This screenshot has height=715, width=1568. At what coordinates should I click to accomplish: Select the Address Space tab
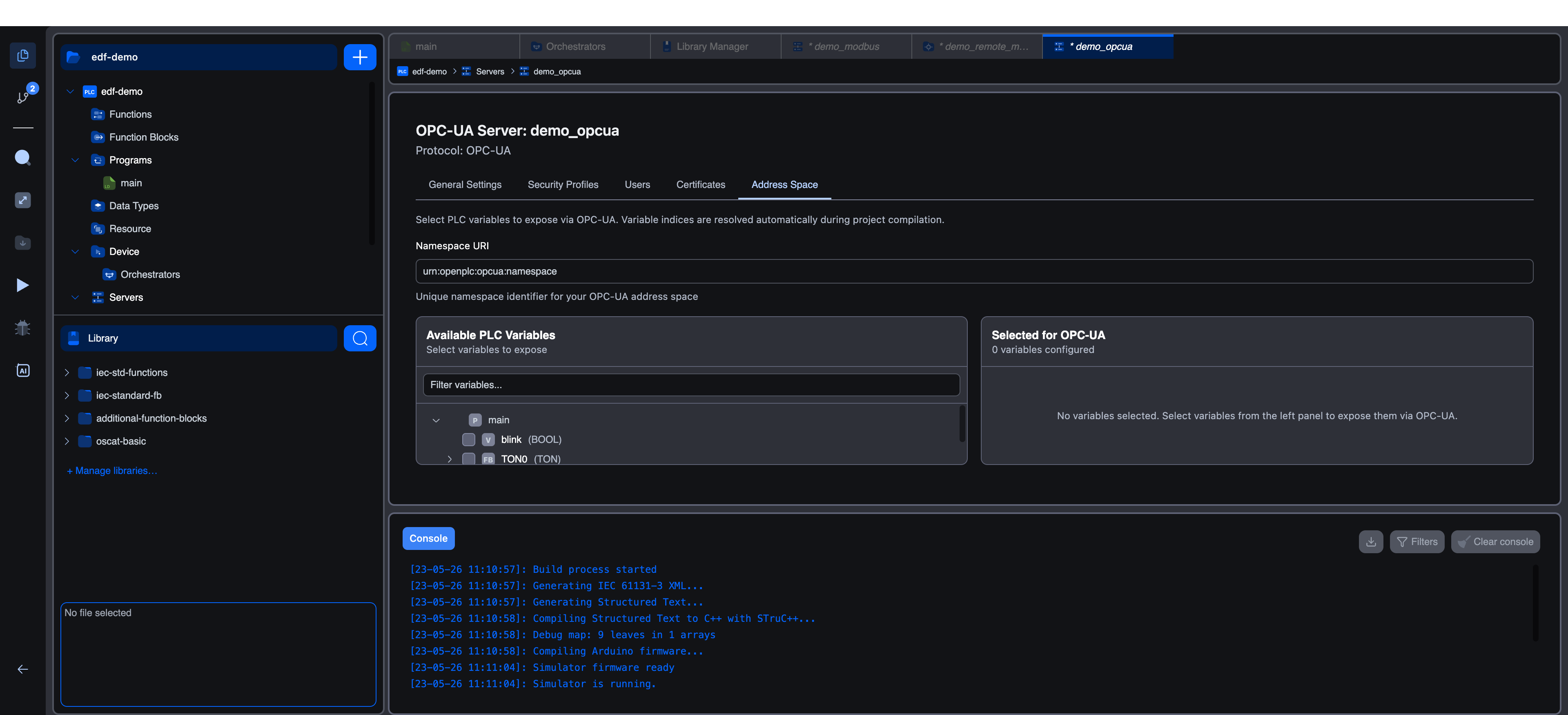[784, 185]
